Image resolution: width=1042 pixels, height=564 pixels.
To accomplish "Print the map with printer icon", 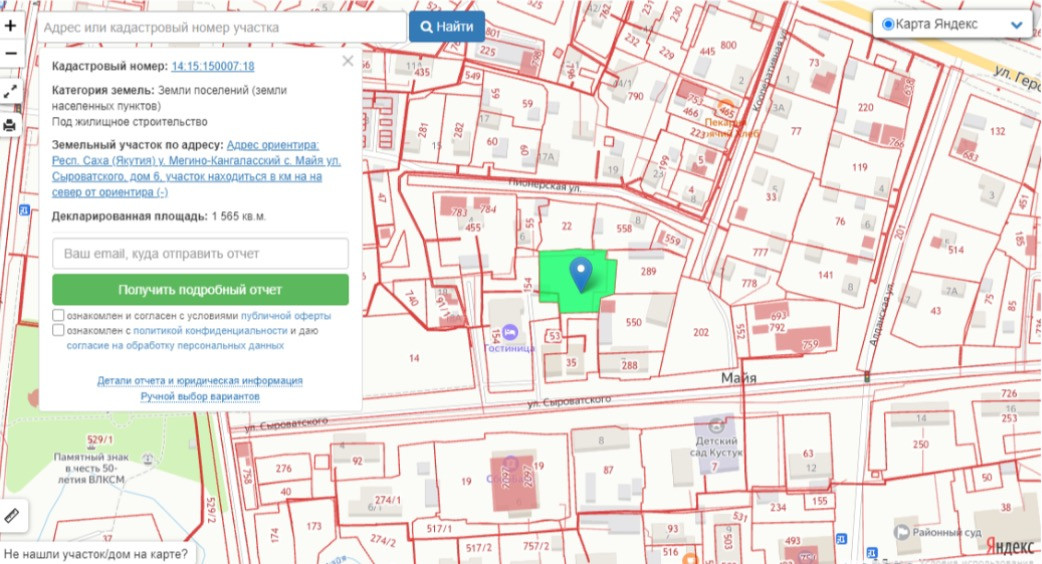I will tap(11, 125).
